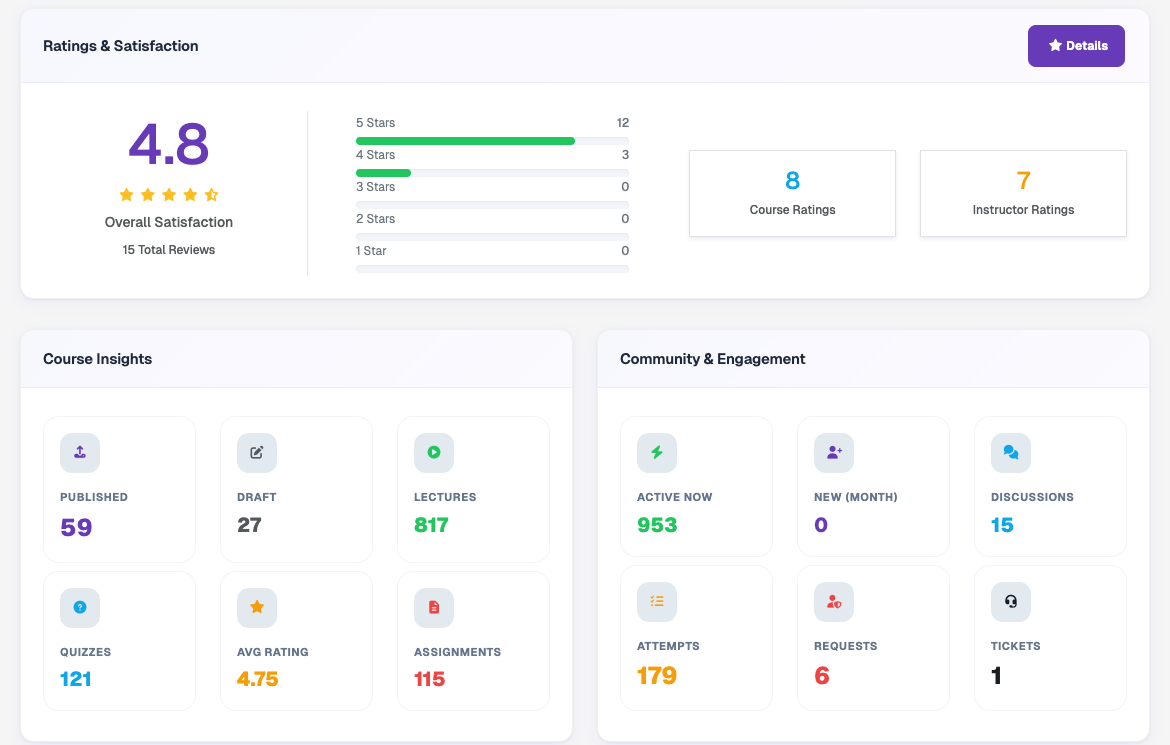1170x745 pixels.
Task: Click the Attempts value 179
Action: 657,676
